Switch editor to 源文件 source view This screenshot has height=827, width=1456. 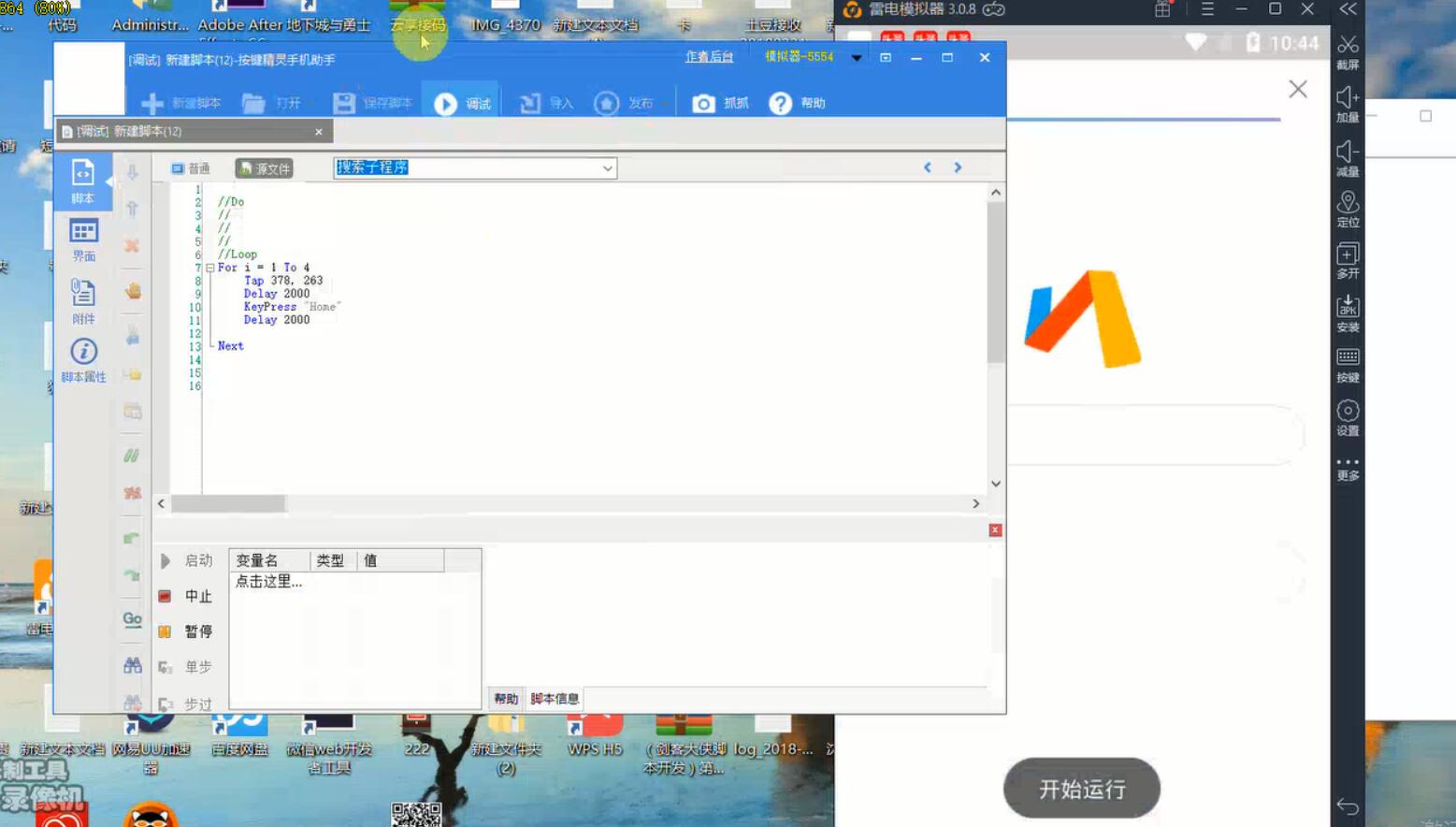(265, 168)
